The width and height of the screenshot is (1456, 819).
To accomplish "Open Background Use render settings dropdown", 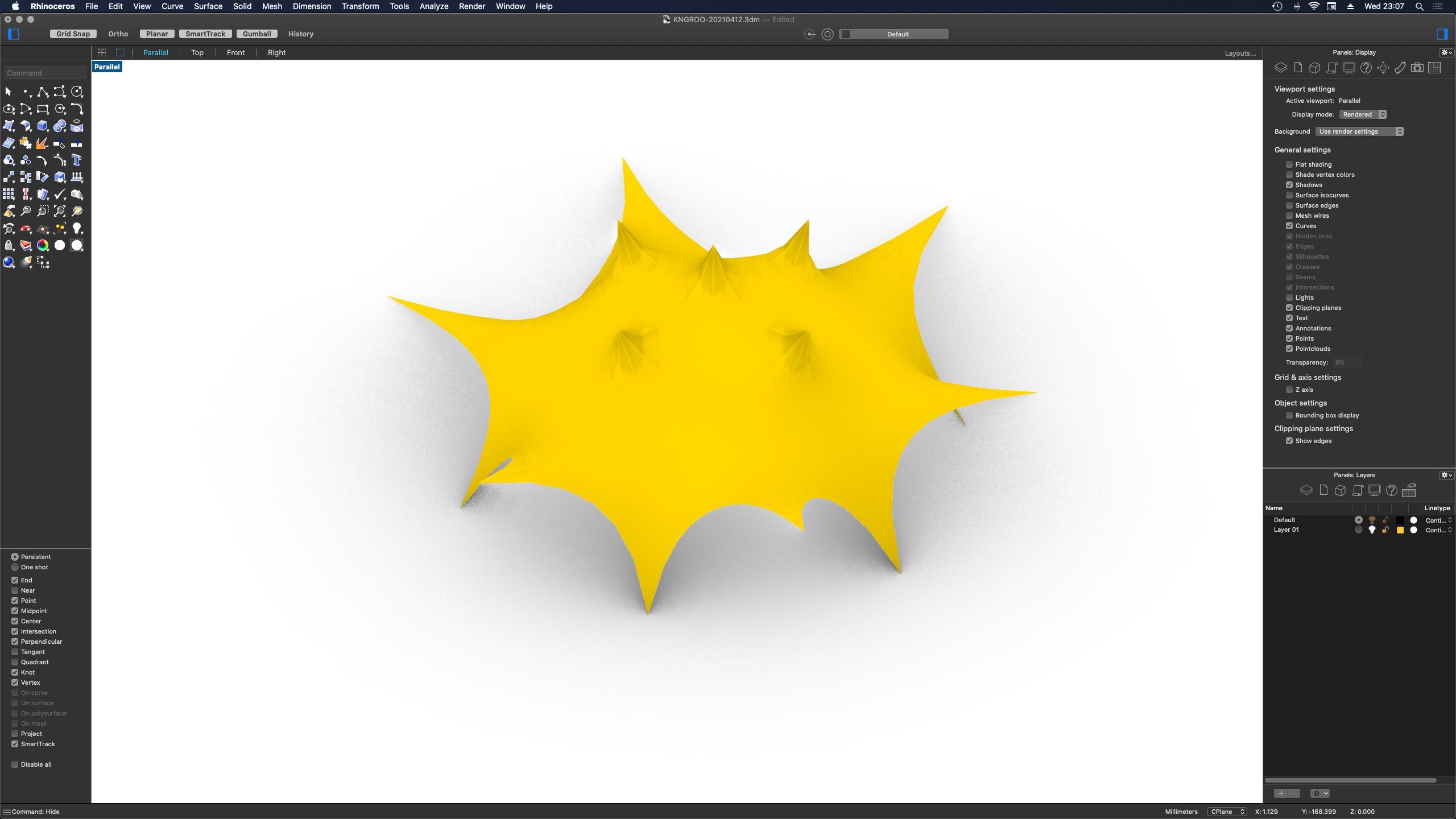I will 1359,131.
